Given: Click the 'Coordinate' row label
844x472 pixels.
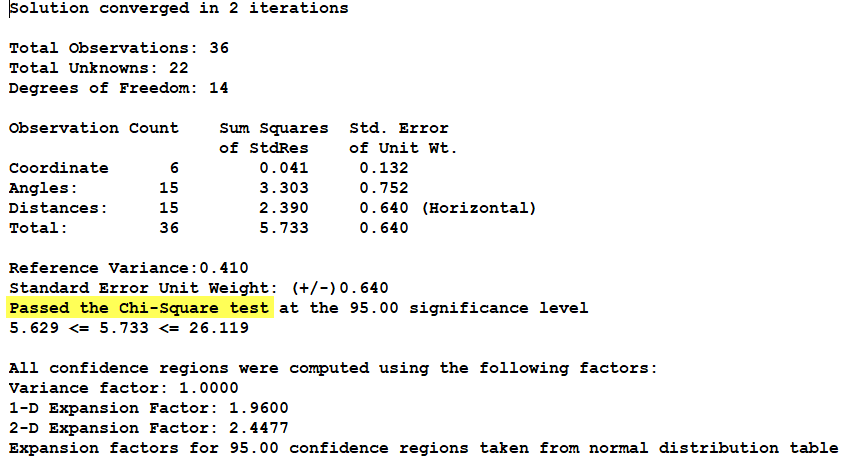Looking at the screenshot, I should (x=59, y=168).
